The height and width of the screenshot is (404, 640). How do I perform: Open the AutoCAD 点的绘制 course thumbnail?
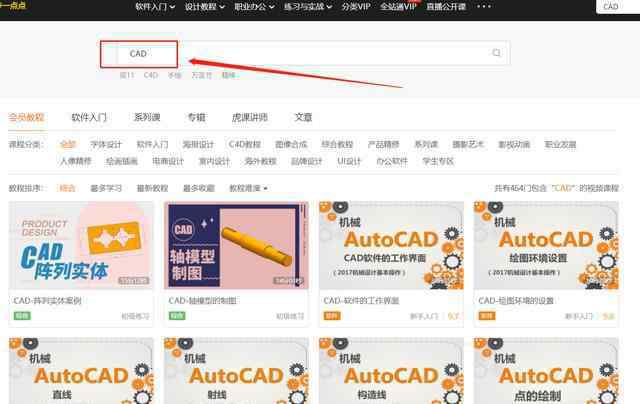546,371
